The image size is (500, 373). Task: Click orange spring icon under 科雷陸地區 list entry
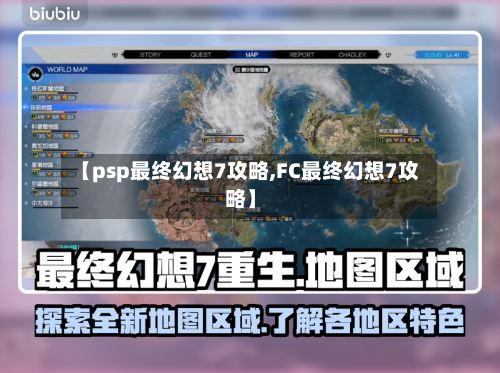50,136
